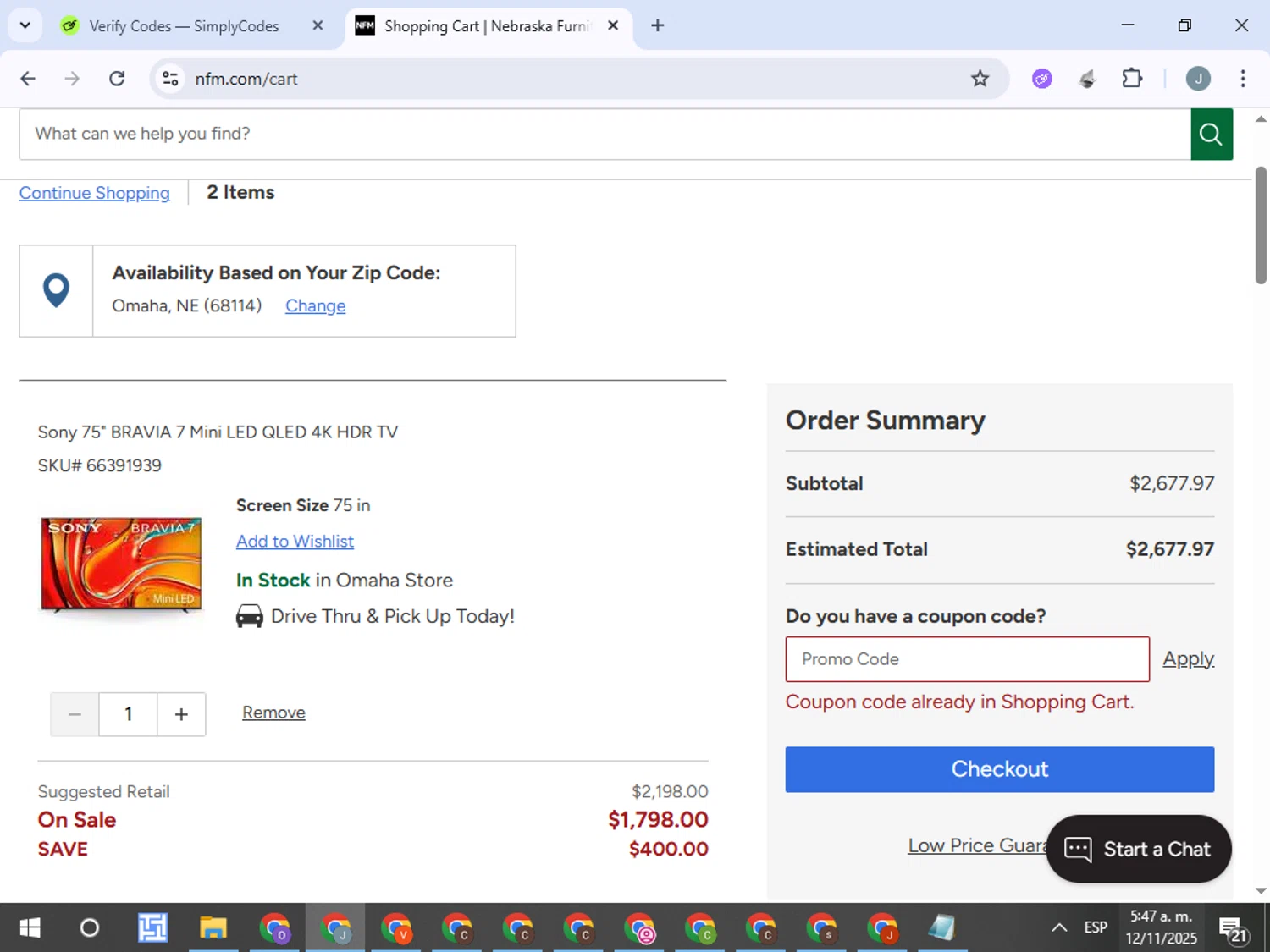Image resolution: width=1270 pixels, height=952 pixels.
Task: Select the Shopping Cart Nebraska Furniture tab
Action: pos(488,26)
